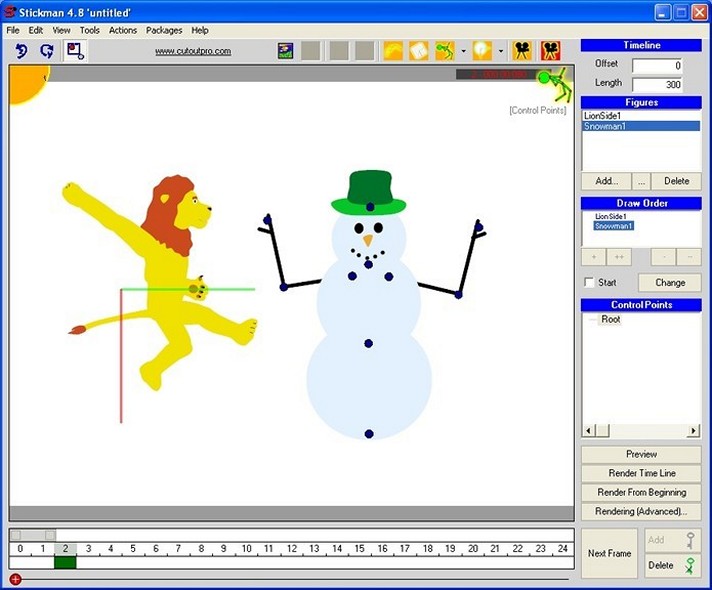Click the green keyframe marker at frame 2
This screenshot has width=712, height=590.
coord(65,563)
